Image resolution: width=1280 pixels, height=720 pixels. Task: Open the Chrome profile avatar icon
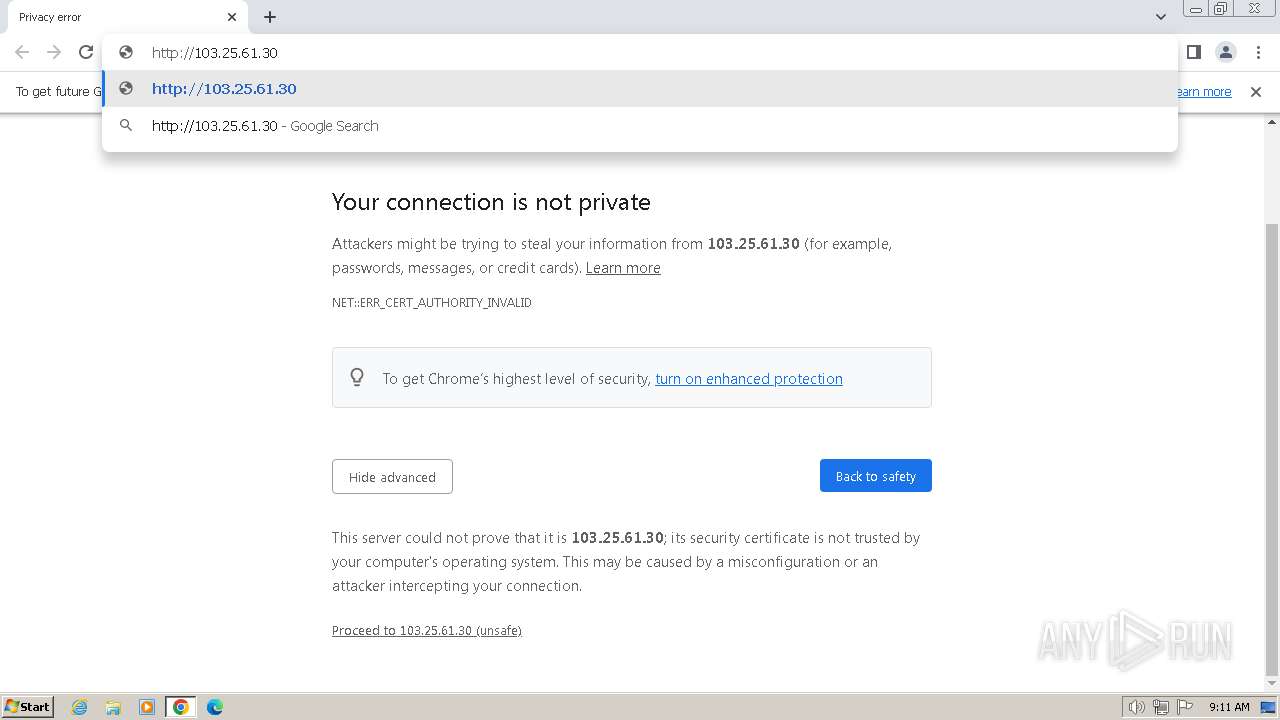point(1225,52)
